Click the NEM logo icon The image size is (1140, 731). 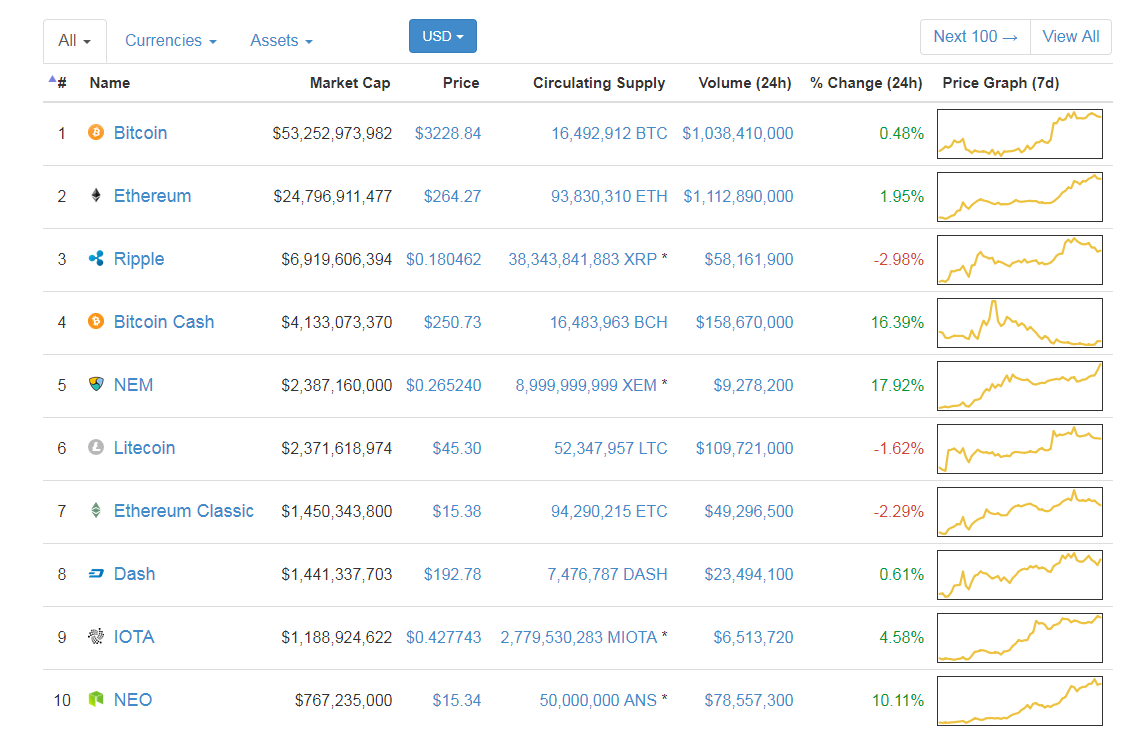[96, 384]
